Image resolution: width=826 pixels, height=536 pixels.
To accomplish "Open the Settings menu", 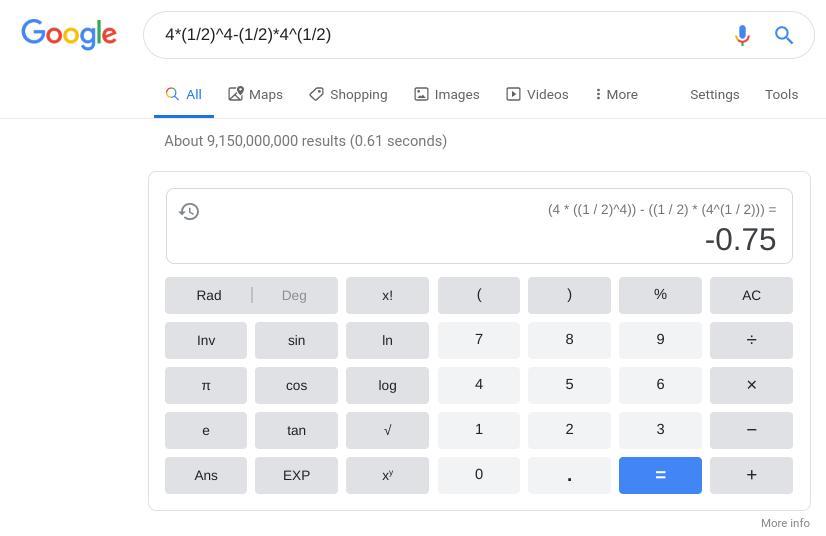I will click(x=714, y=94).
